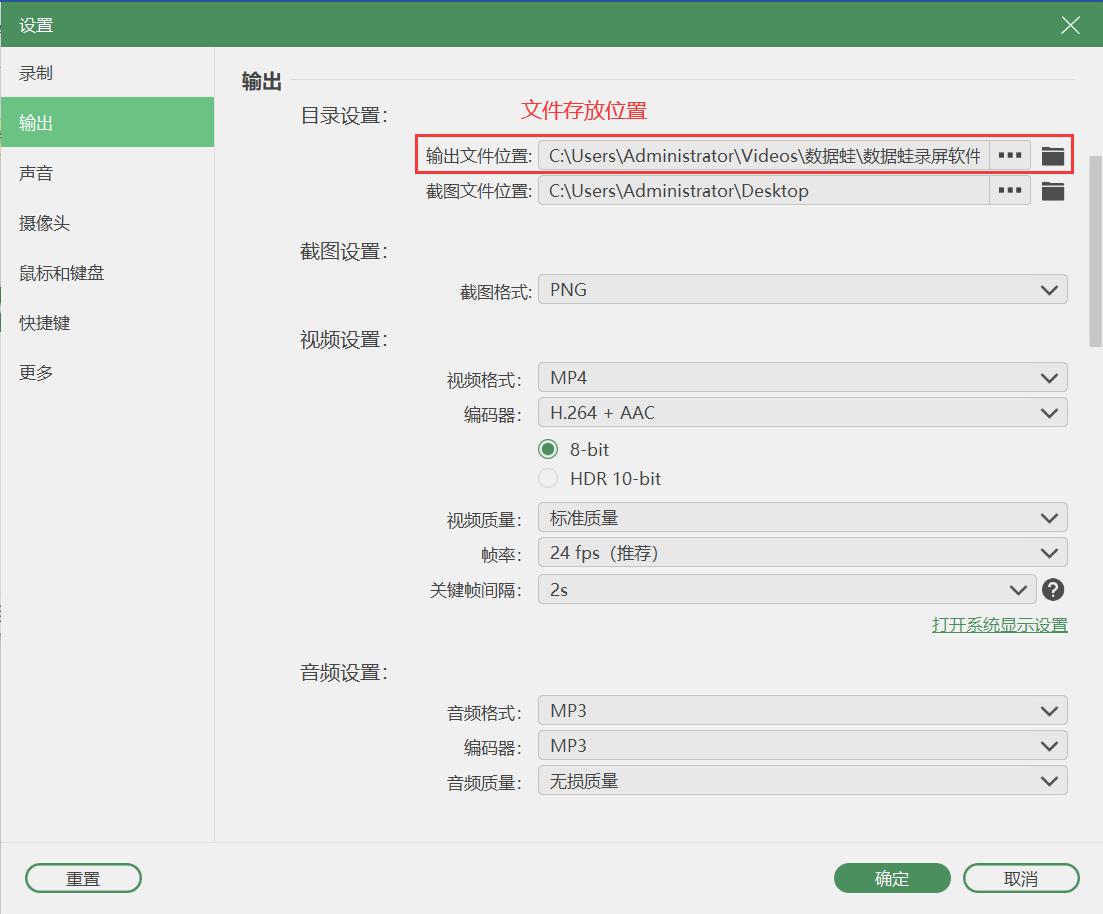Expand the H.264 + AAC encoder dropdown
The image size is (1103, 914).
(x=803, y=413)
